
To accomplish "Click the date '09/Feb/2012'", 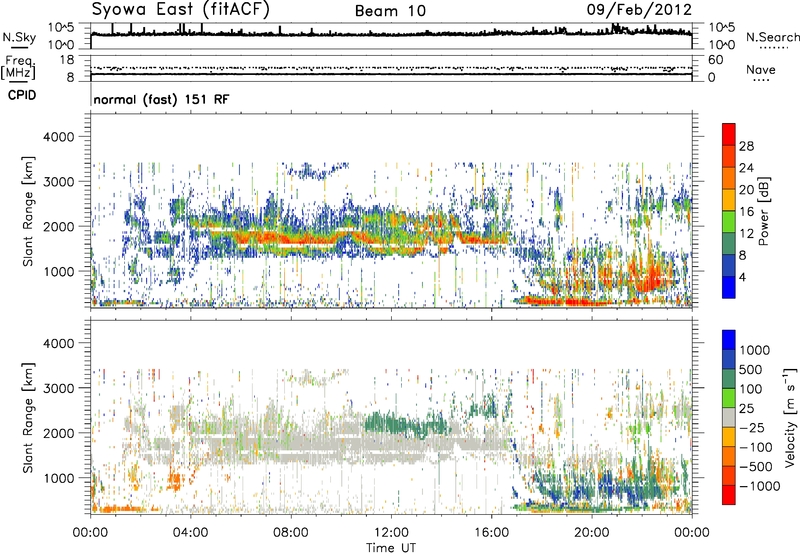I will click(x=639, y=9).
